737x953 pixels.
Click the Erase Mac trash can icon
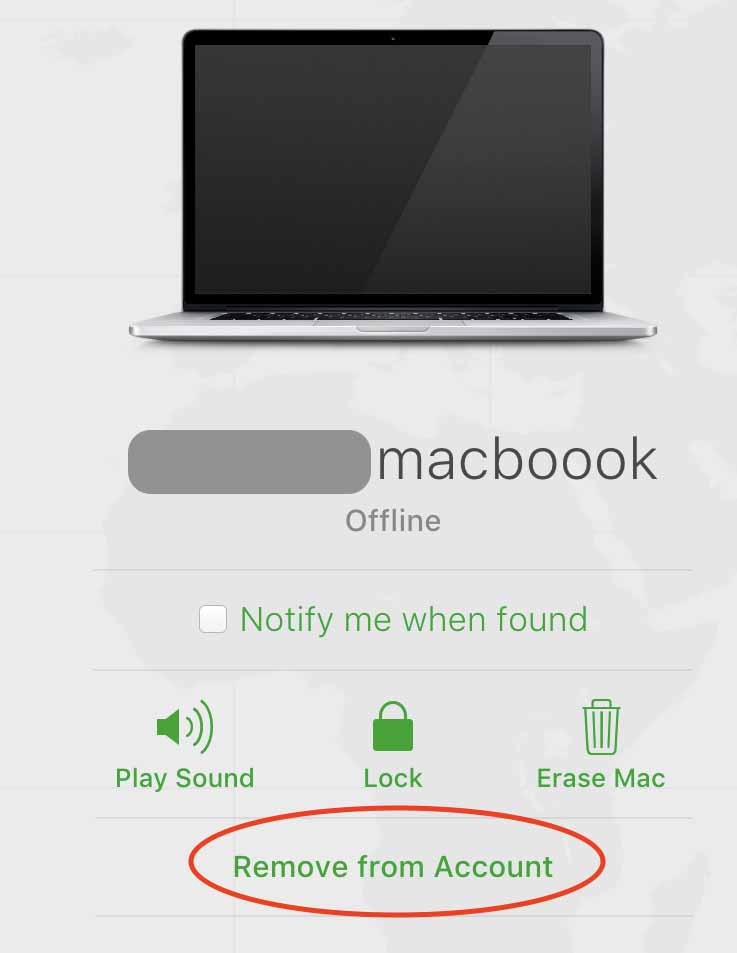601,727
